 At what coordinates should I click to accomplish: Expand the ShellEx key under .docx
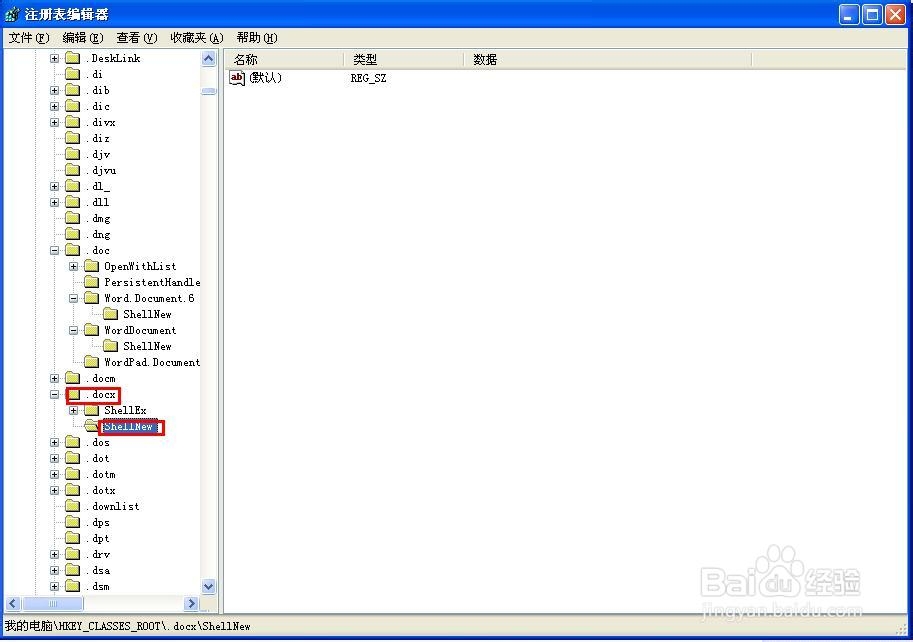click(x=72, y=411)
